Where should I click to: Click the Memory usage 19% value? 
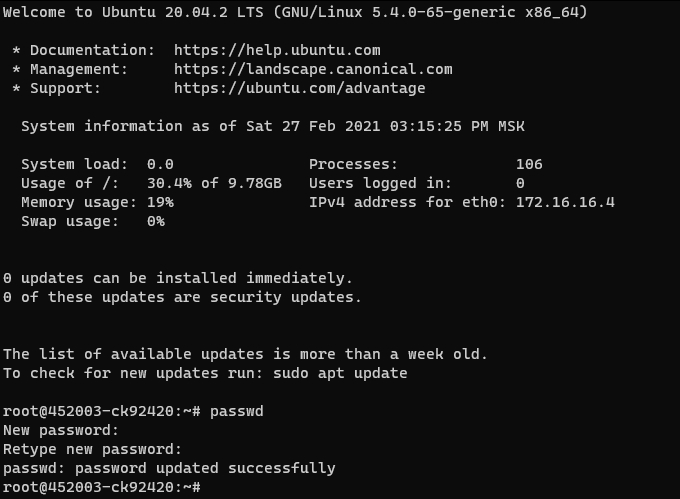(x=160, y=202)
